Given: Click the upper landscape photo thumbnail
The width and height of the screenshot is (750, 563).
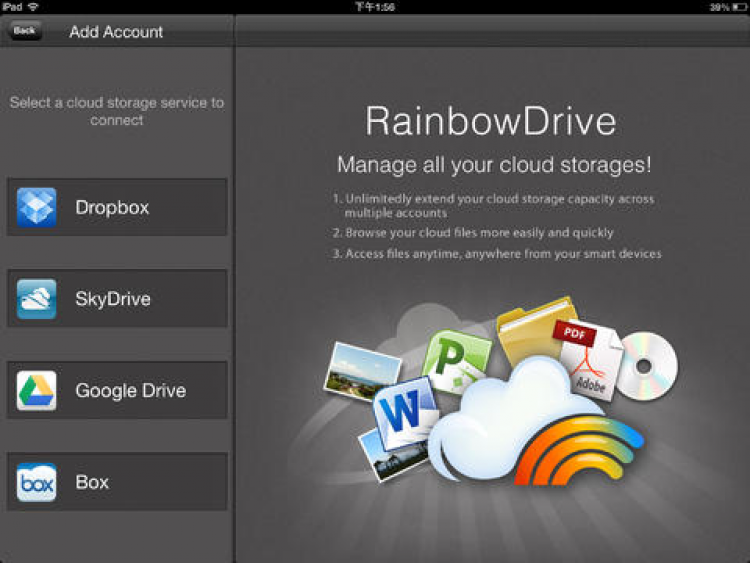Looking at the screenshot, I should 362,370.
